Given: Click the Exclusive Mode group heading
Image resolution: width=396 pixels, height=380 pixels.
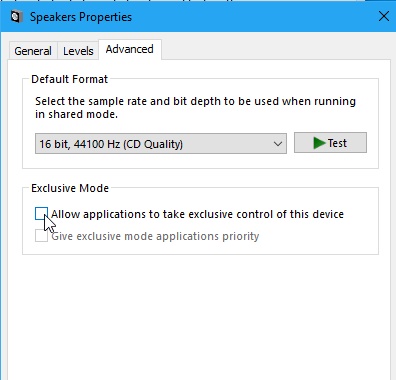Looking at the screenshot, I should (70, 188).
